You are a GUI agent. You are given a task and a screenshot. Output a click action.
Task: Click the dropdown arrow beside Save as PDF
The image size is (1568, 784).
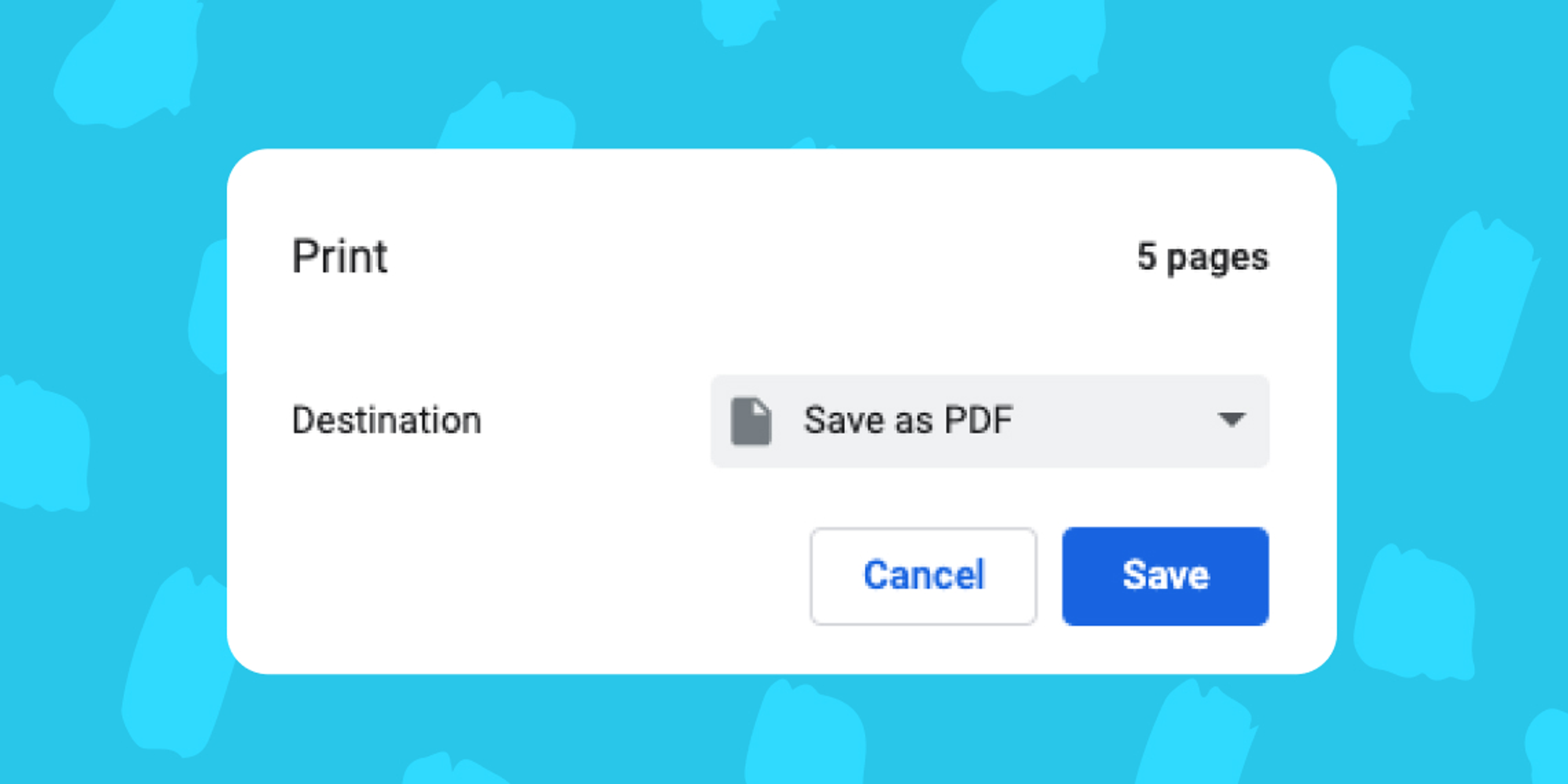point(1231,419)
